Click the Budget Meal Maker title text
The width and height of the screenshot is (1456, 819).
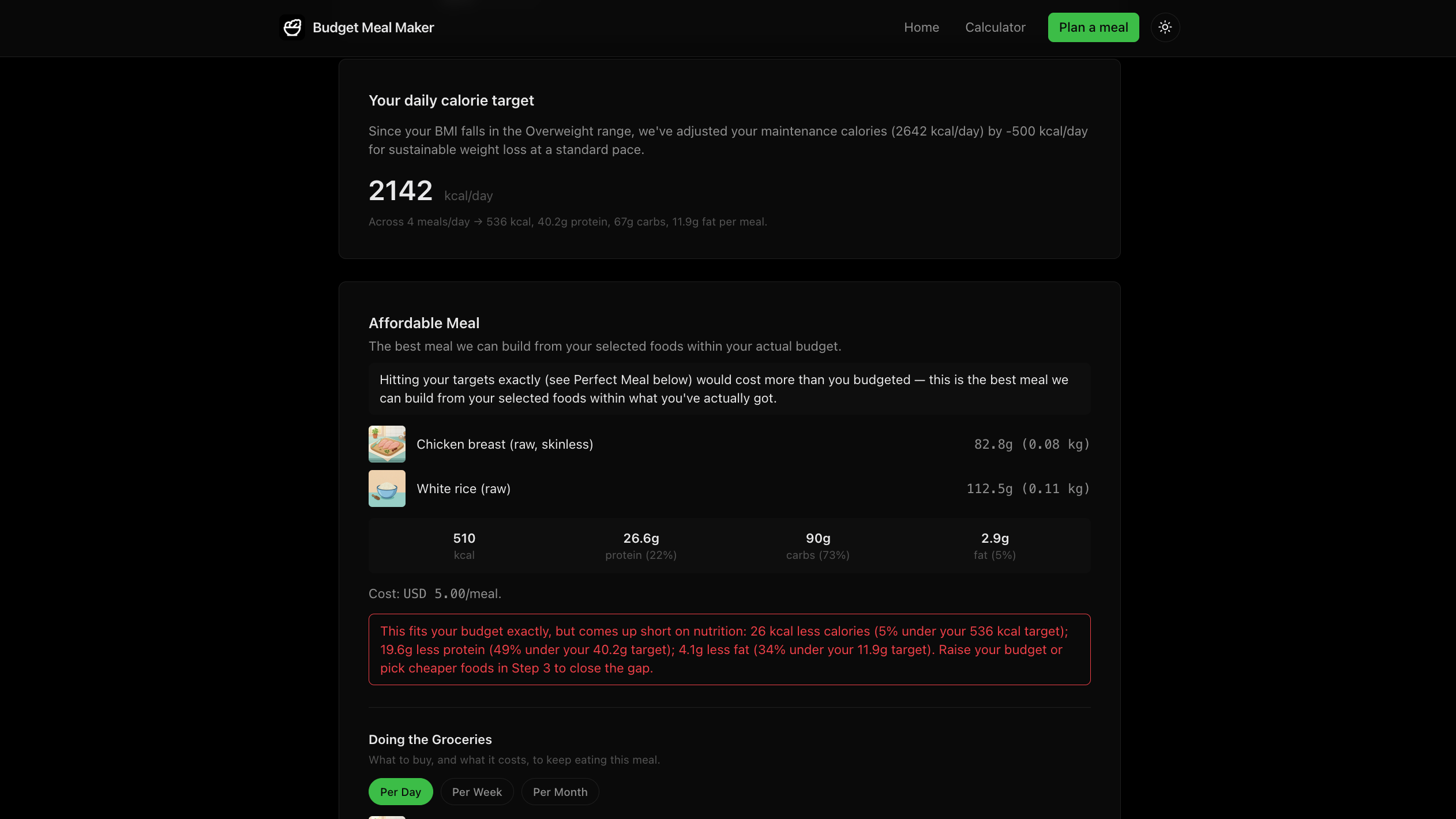tap(373, 27)
